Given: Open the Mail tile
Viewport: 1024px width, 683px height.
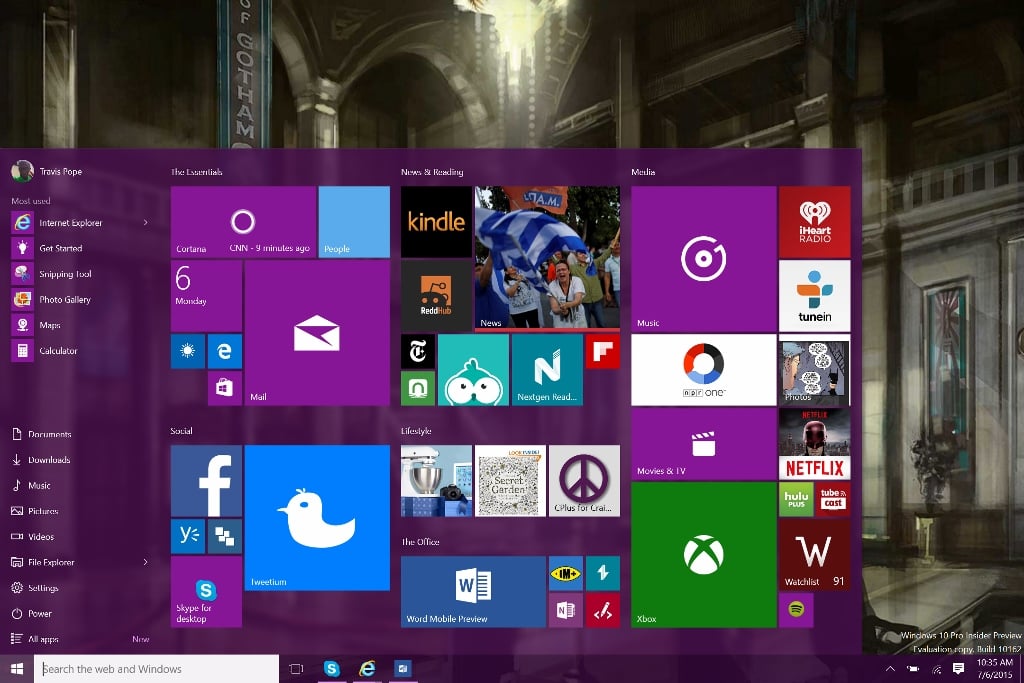Looking at the screenshot, I should tap(317, 333).
